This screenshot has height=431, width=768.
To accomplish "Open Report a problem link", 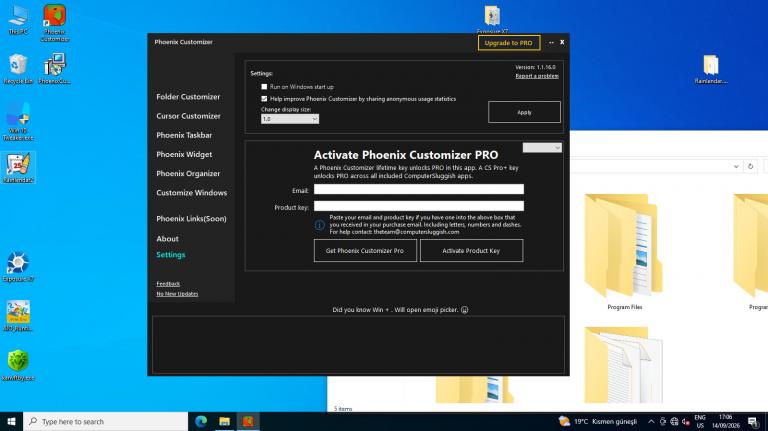I will [x=537, y=76].
